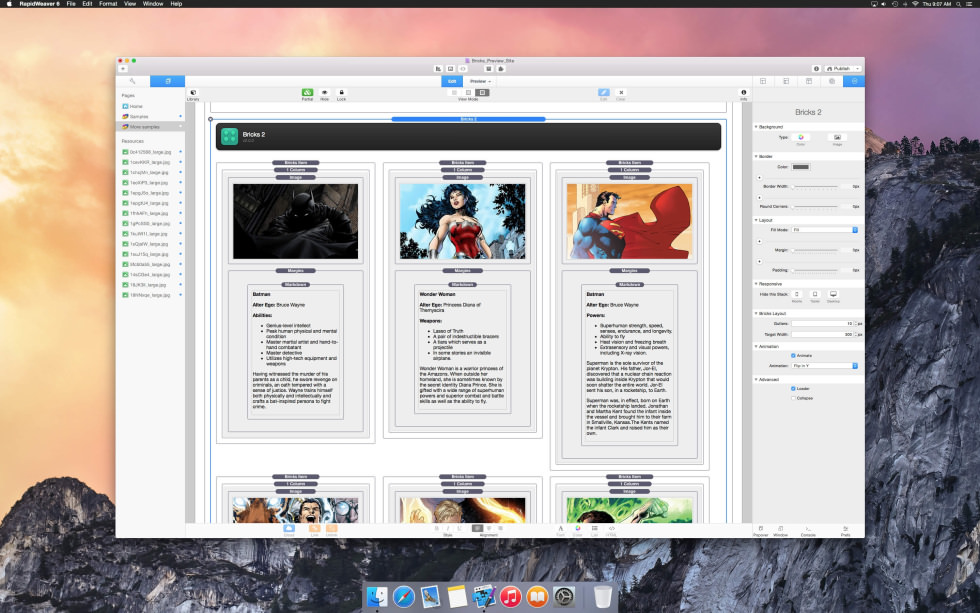Choose Color background type icon

pyautogui.click(x=801, y=137)
